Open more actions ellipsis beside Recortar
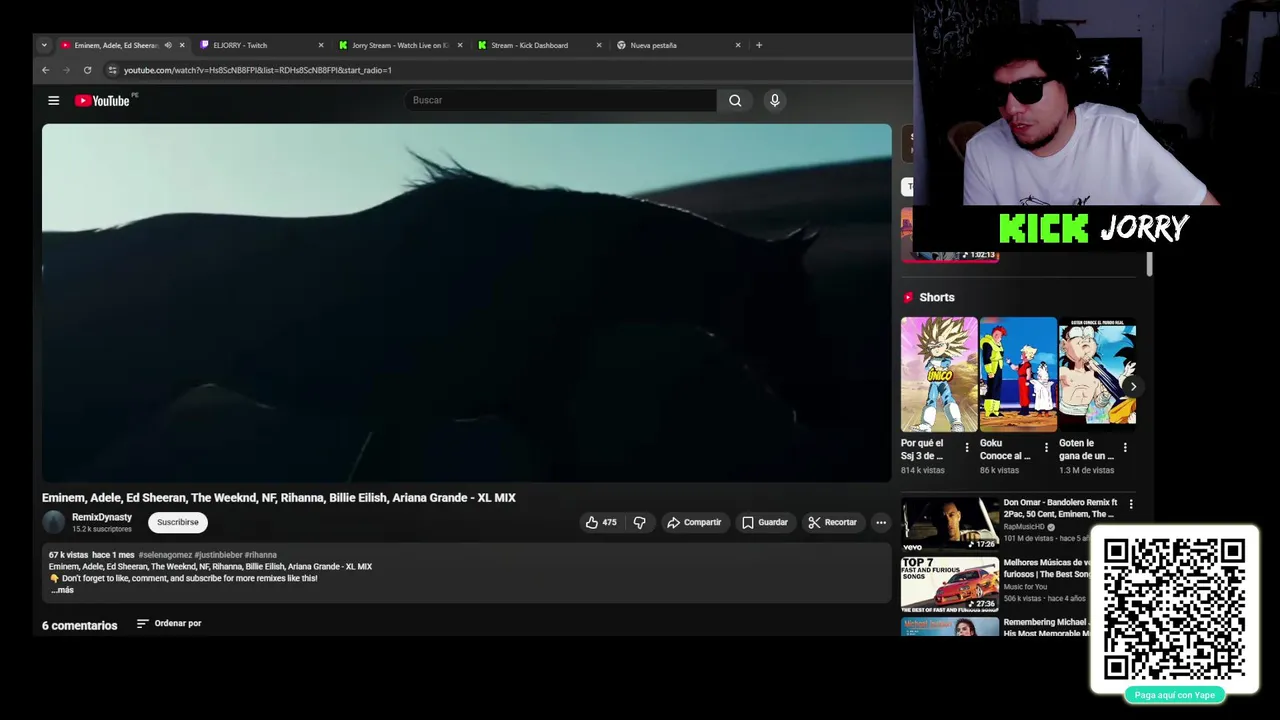The height and width of the screenshot is (720, 1280). (881, 522)
